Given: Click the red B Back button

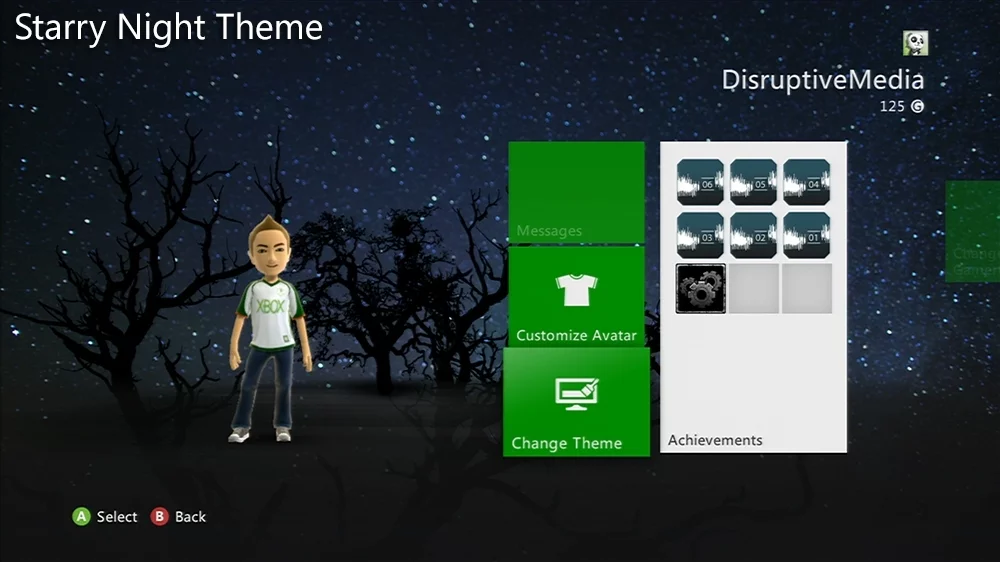Looking at the screenshot, I should [x=159, y=517].
